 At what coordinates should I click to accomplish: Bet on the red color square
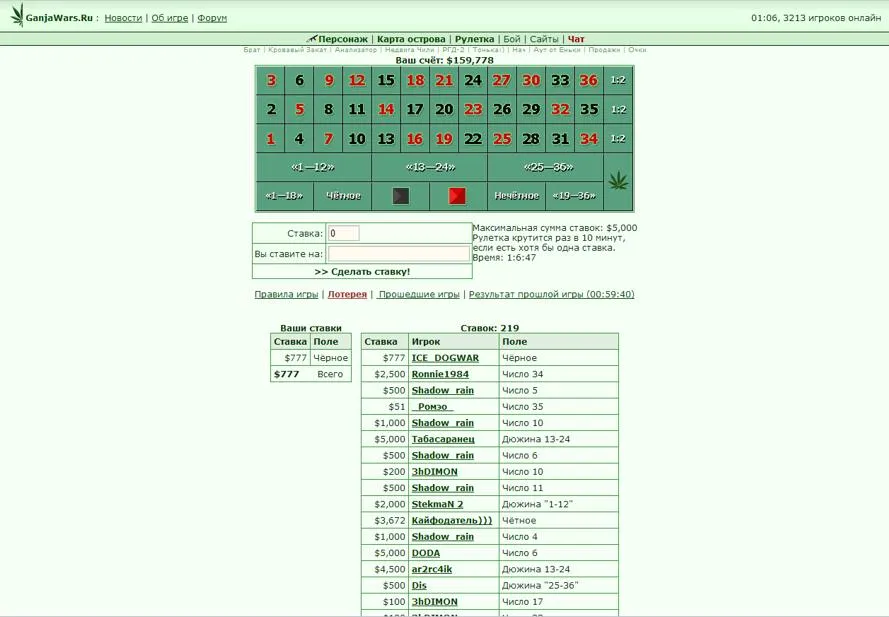[x=457, y=196]
